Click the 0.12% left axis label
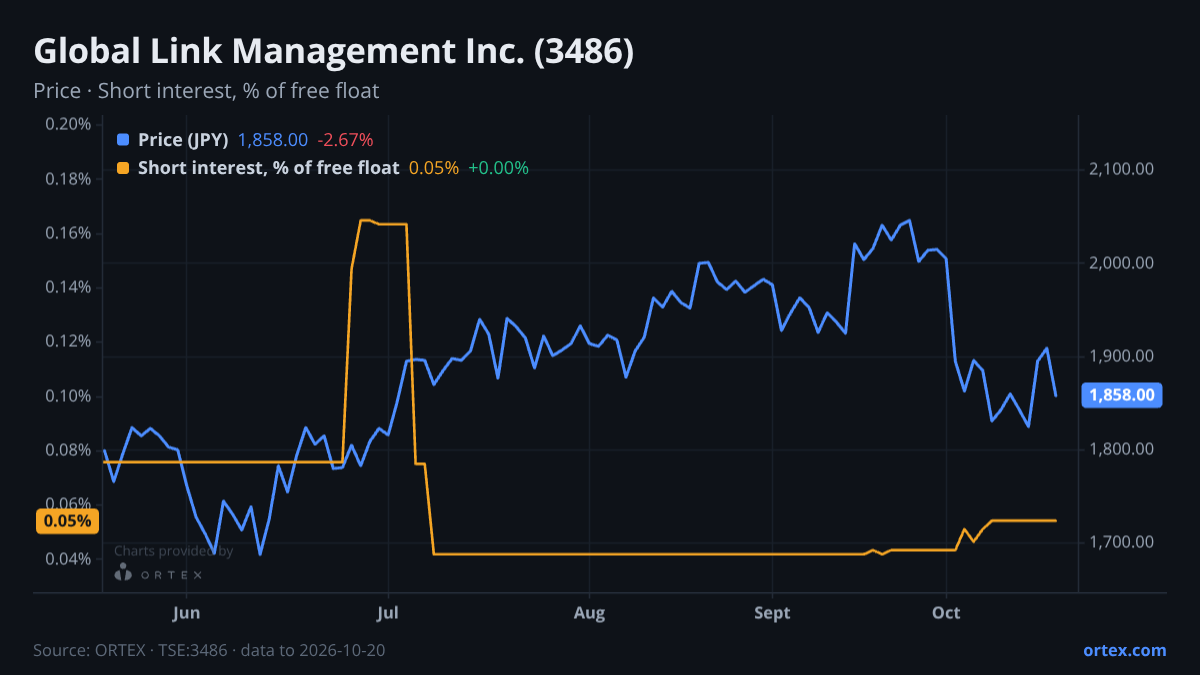The image size is (1200, 675). click(x=68, y=341)
